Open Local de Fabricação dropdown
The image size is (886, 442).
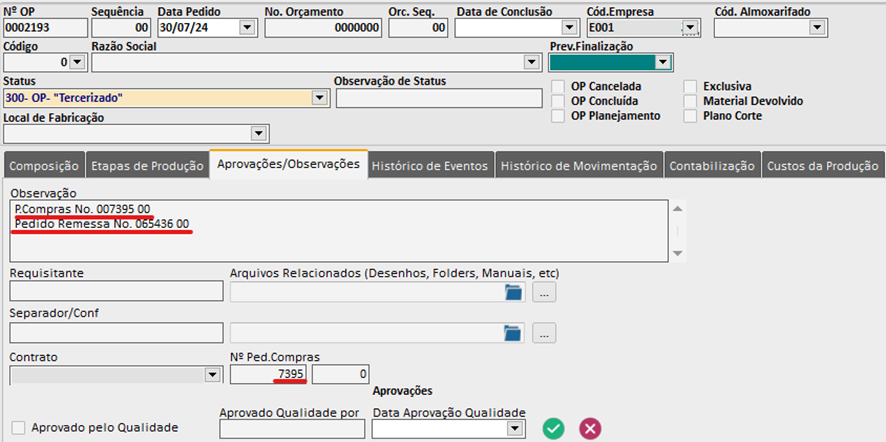click(x=258, y=133)
